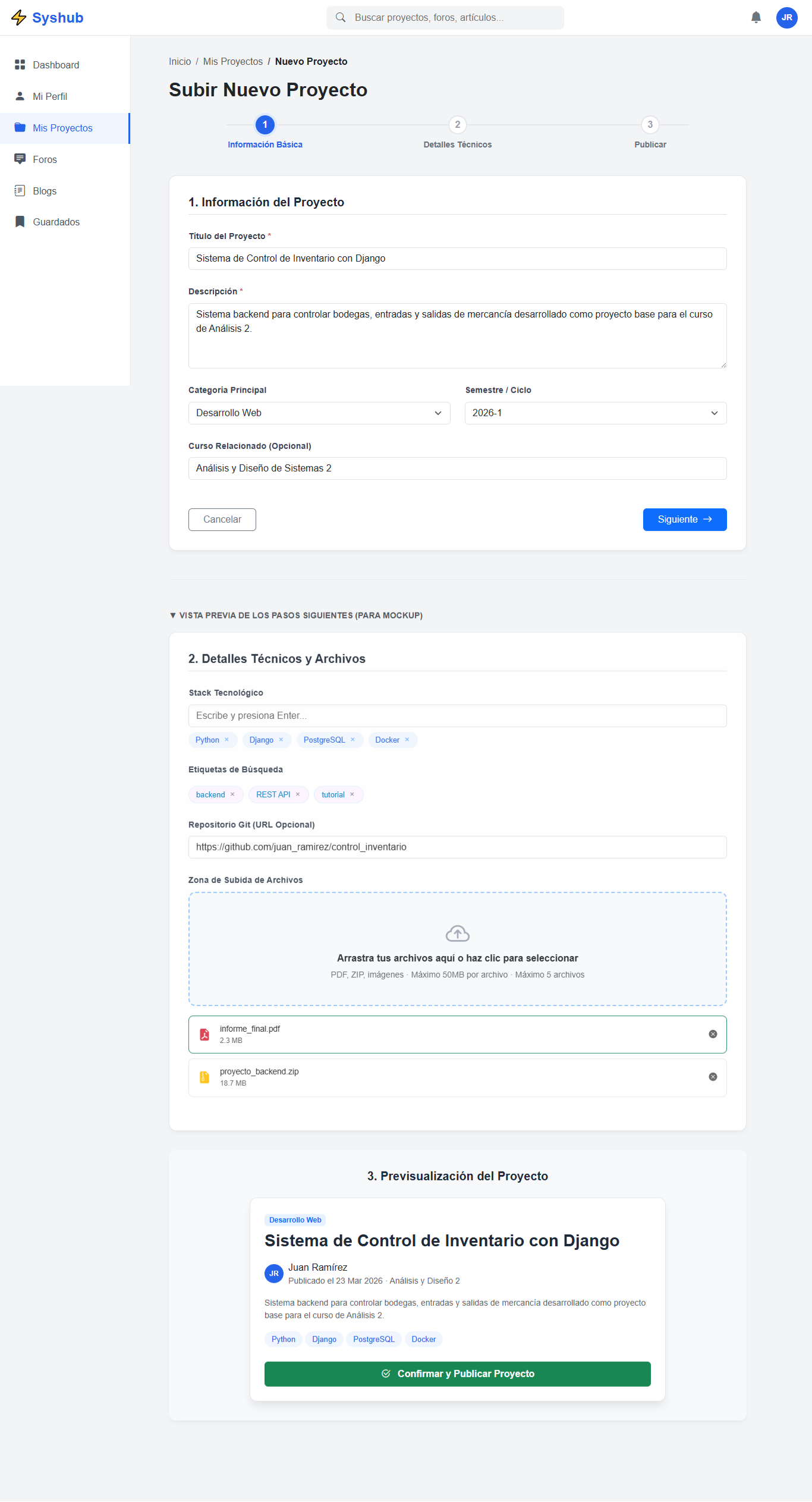The width and height of the screenshot is (812, 1502).
Task: Click the PDF icon of informe_final.pdf
Action: 204,1035
